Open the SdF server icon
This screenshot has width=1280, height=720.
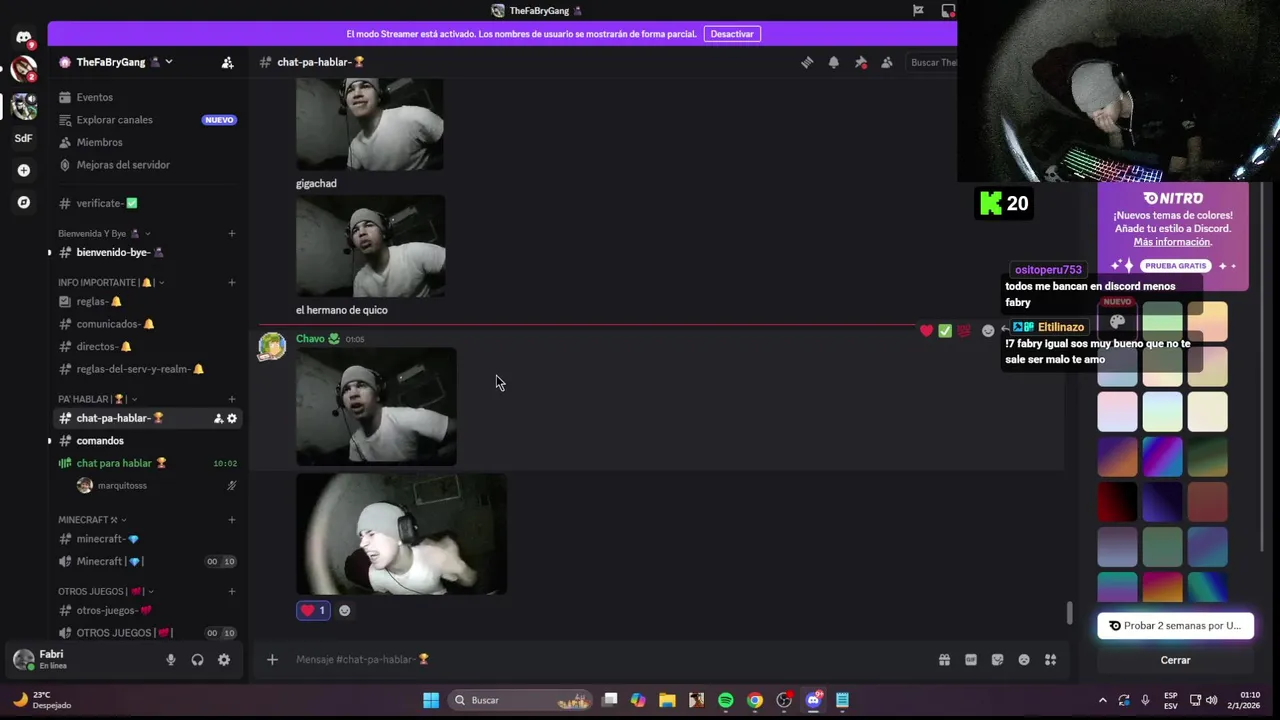coord(24,138)
